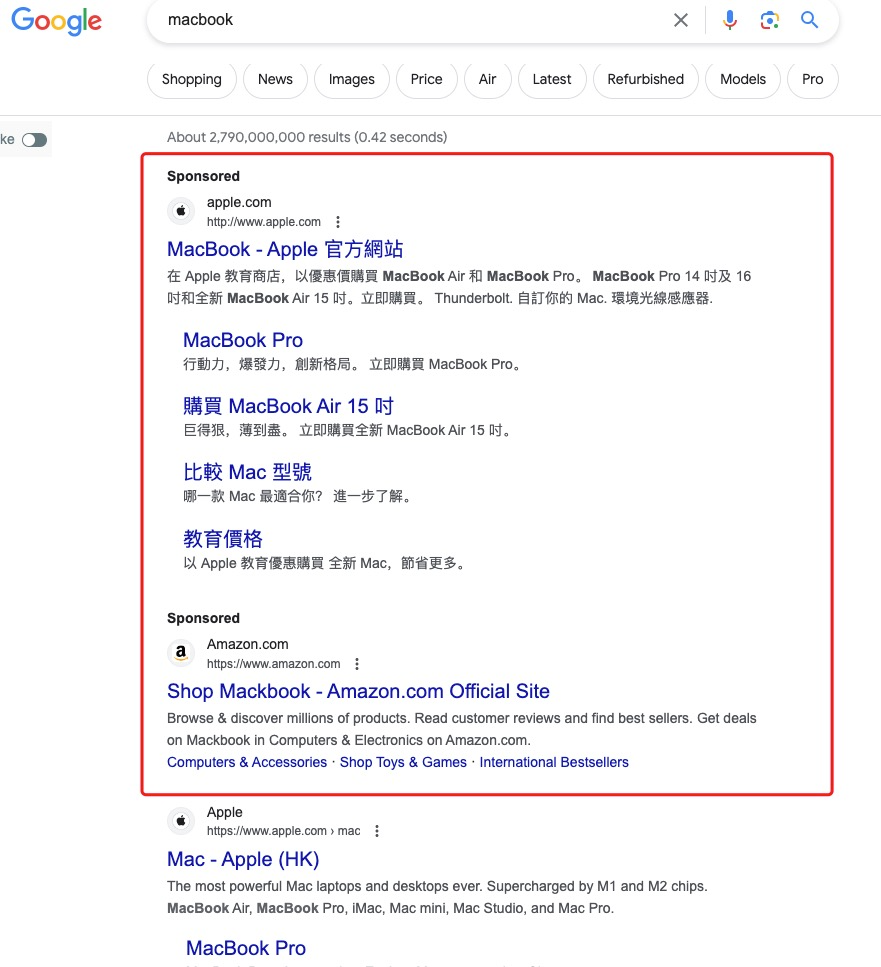Viewport: 881px width, 967px height.
Task: Click the blue magnifier search icon
Action: click(809, 20)
